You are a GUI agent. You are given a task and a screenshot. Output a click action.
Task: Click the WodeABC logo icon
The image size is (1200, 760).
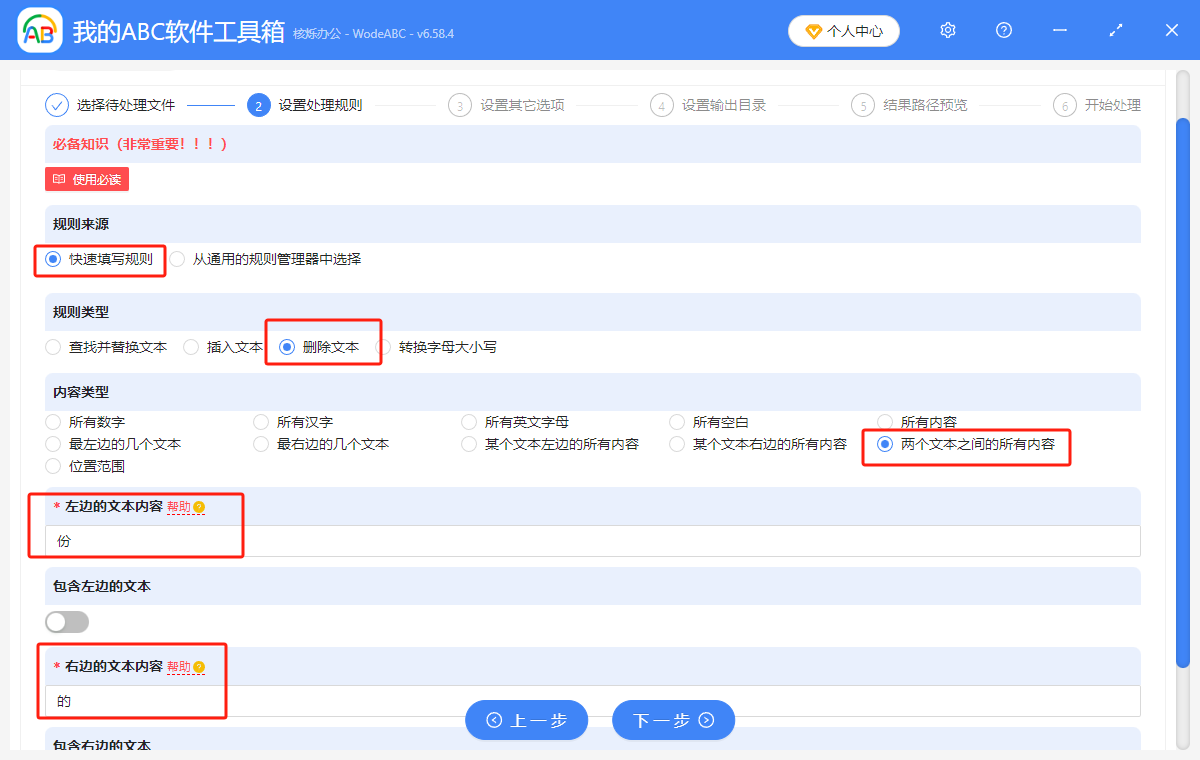coord(39,30)
